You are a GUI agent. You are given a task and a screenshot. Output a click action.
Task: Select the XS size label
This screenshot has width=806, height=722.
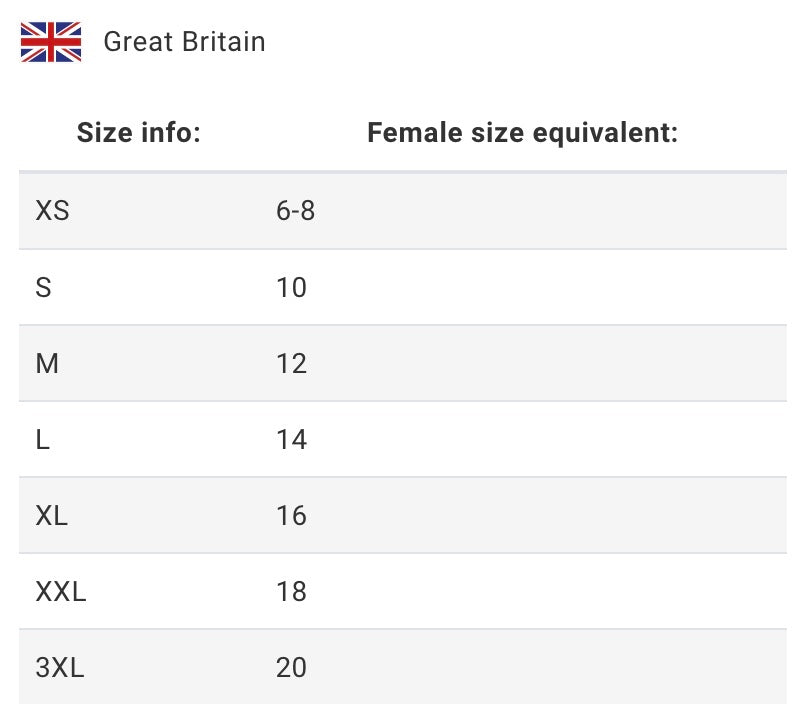pyautogui.click(x=52, y=211)
